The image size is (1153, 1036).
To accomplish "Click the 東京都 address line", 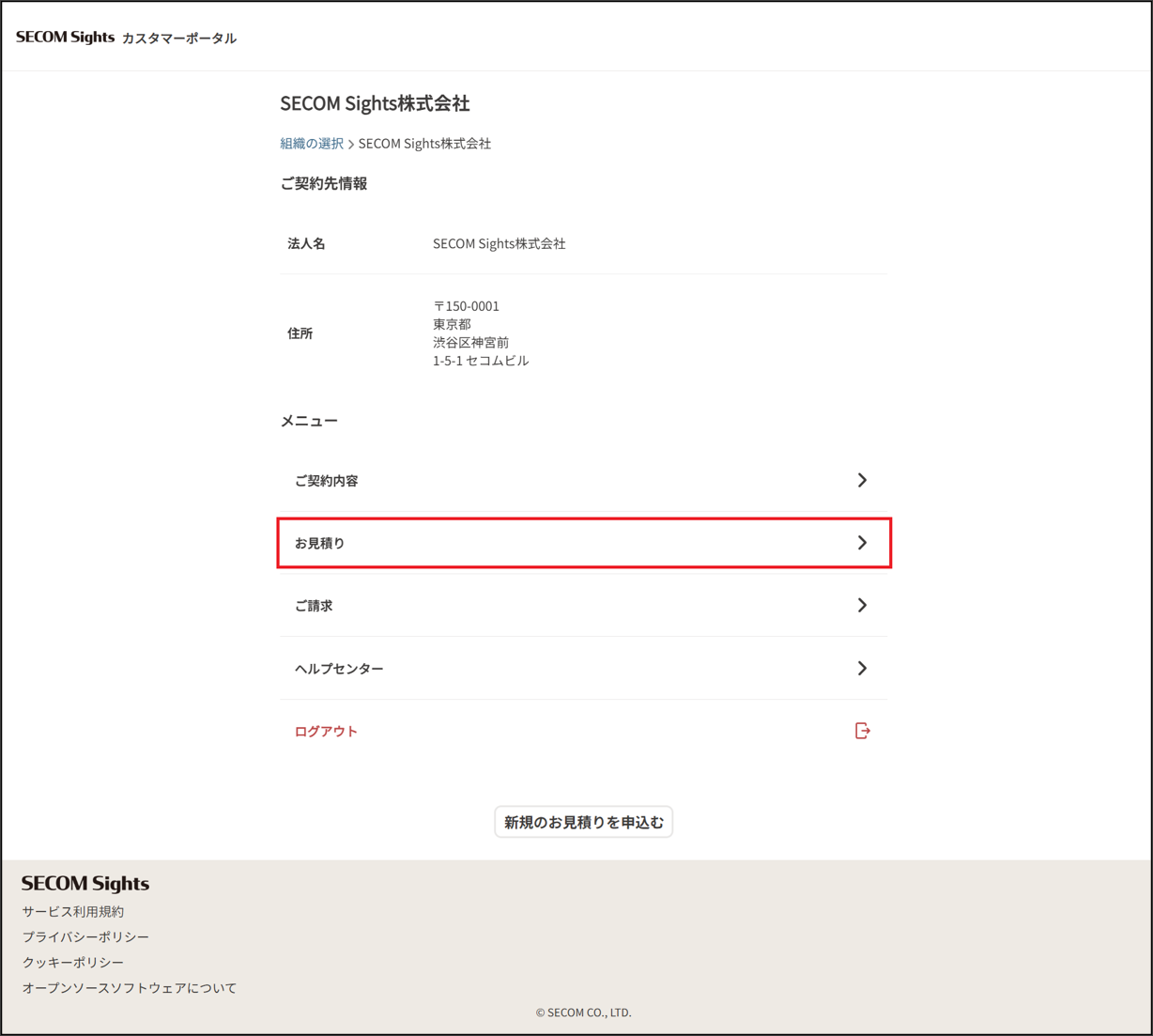I will point(452,324).
